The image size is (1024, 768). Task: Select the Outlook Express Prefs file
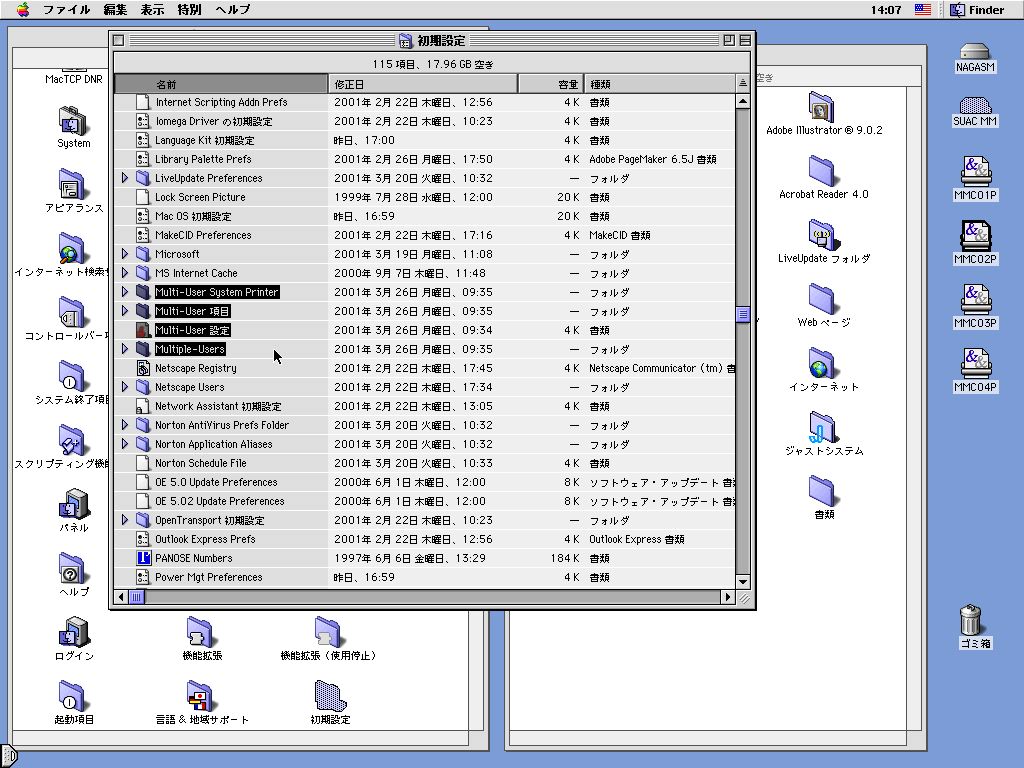205,539
